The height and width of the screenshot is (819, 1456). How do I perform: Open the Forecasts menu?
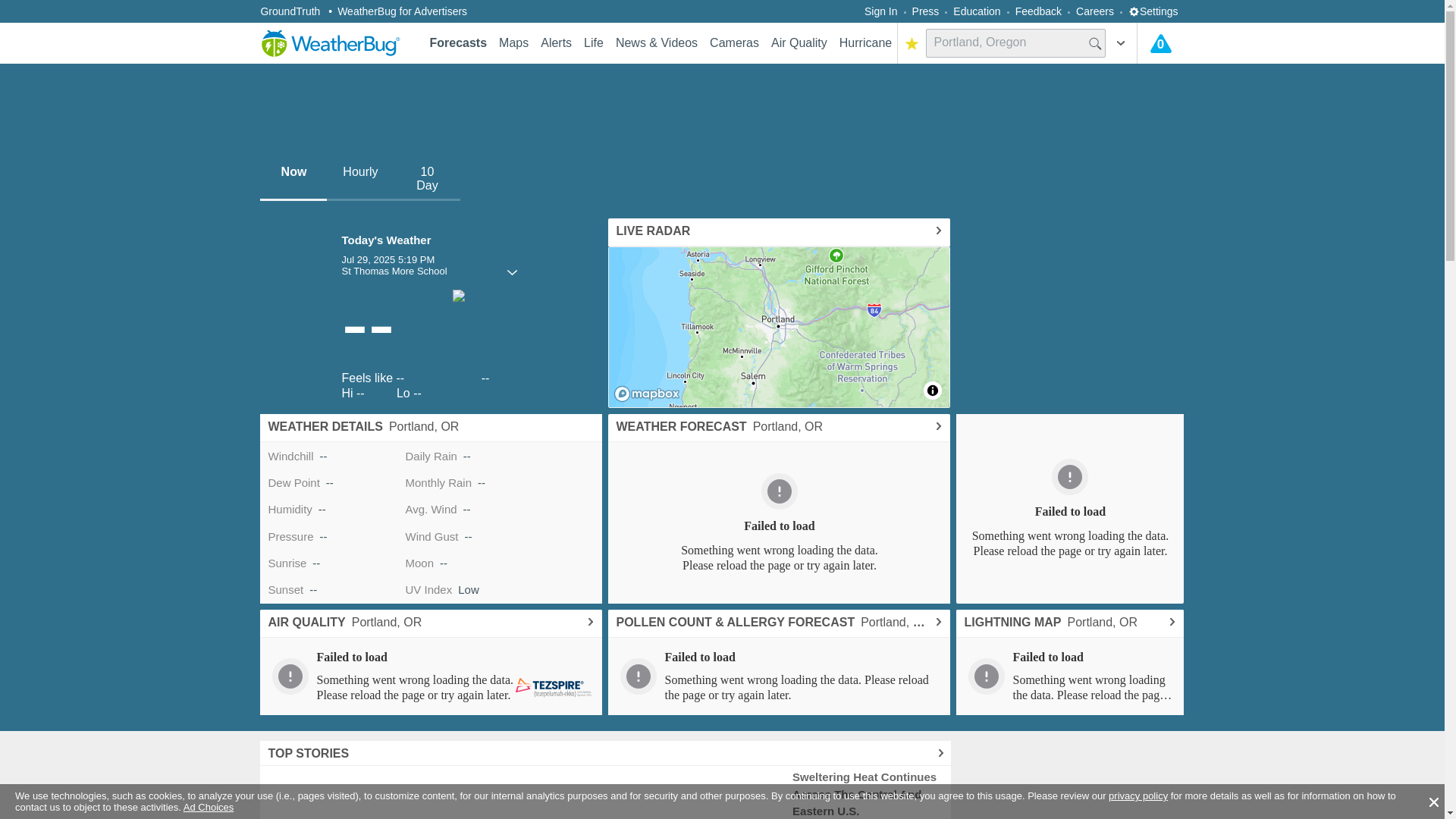coord(458,43)
